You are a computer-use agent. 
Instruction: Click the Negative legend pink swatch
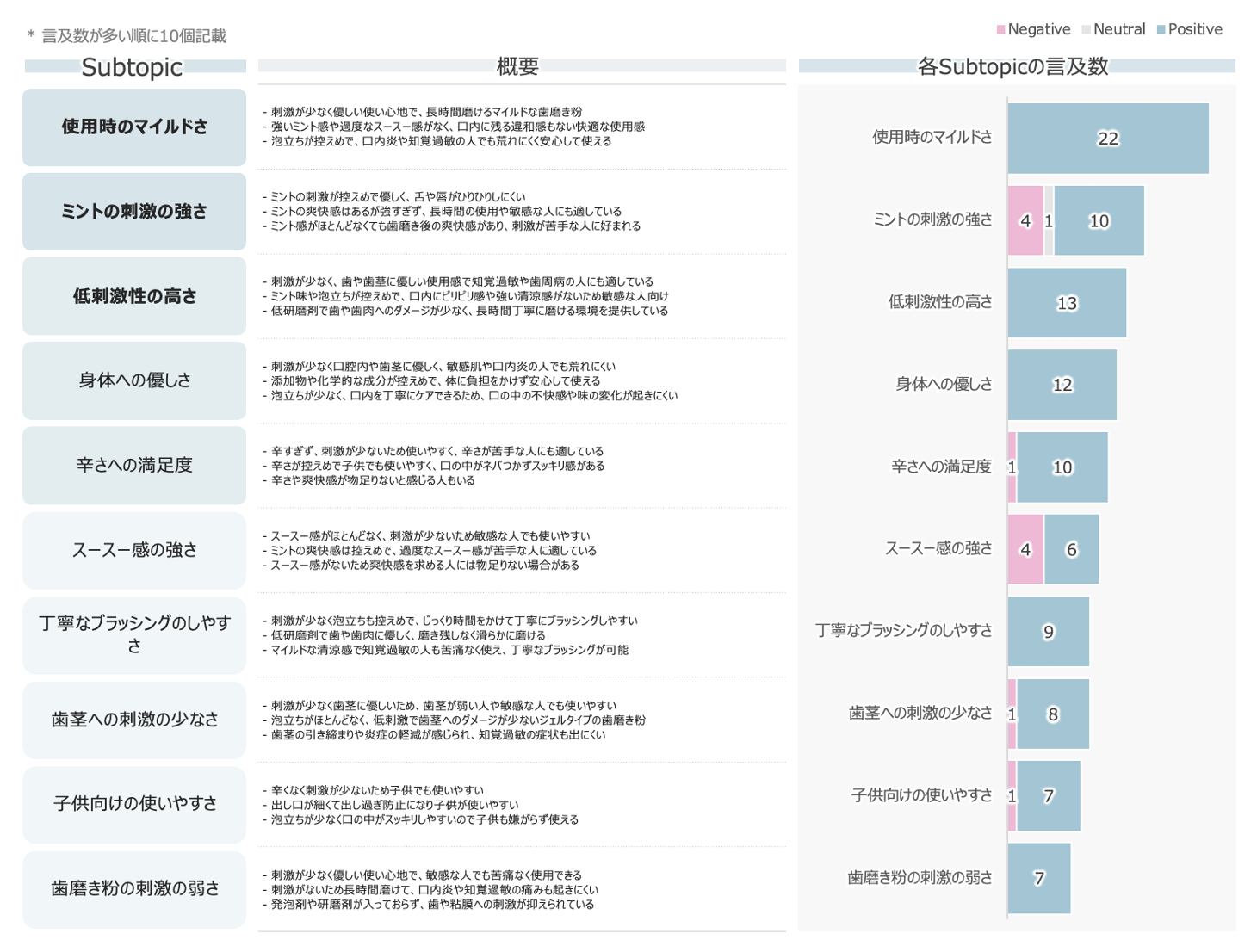click(1000, 30)
